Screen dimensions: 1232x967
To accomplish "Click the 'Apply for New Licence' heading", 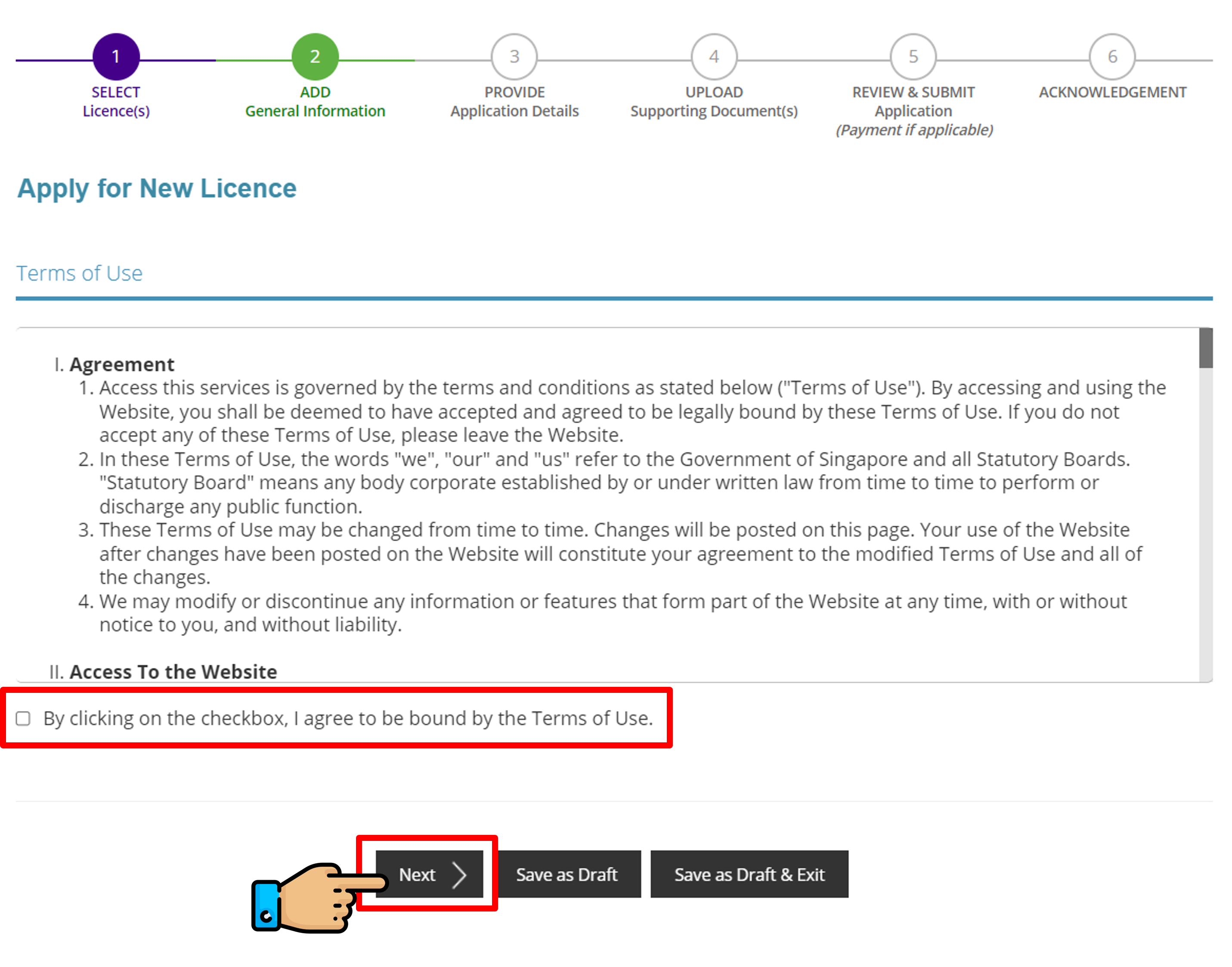I will tap(157, 188).
